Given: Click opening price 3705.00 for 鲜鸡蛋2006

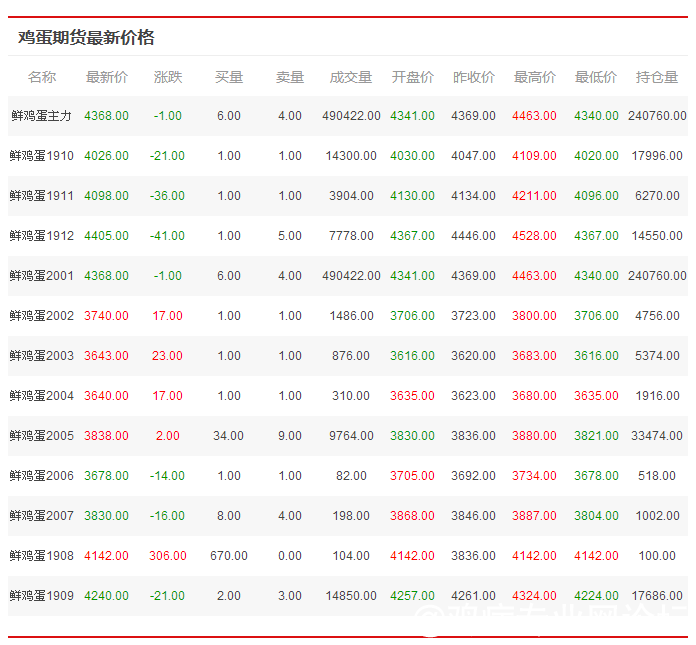Looking at the screenshot, I should [x=412, y=475].
